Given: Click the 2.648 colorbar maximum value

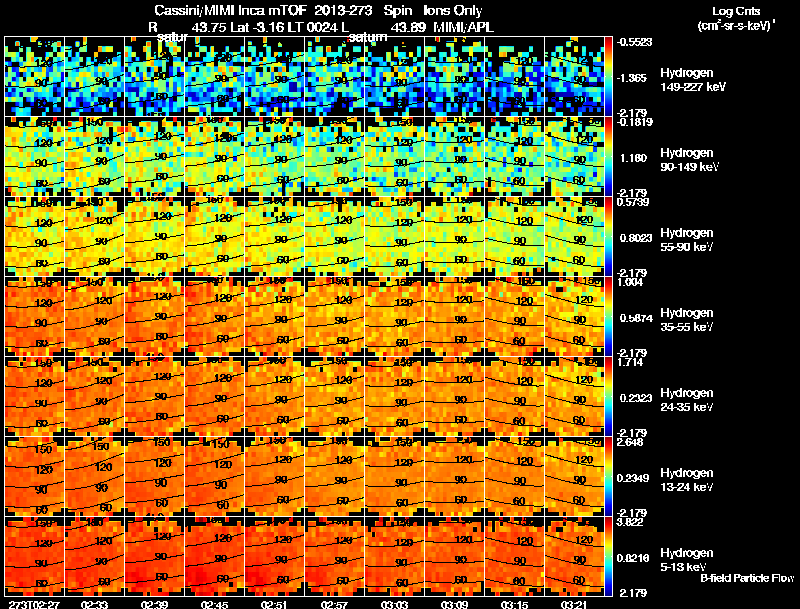Looking at the screenshot, I should [630, 442].
